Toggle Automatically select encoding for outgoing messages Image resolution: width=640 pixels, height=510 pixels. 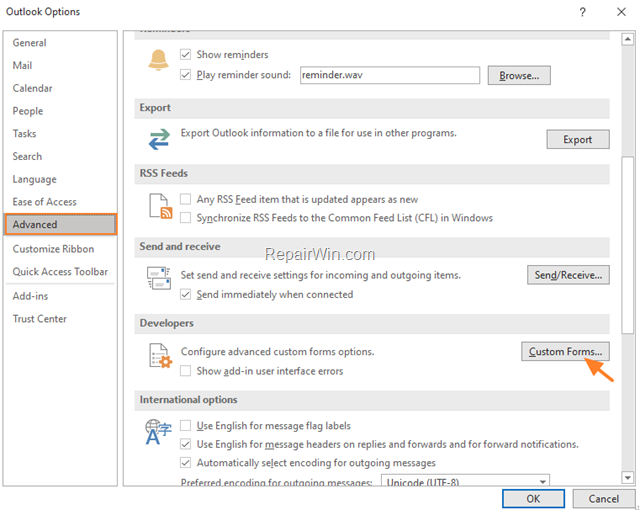click(x=185, y=463)
